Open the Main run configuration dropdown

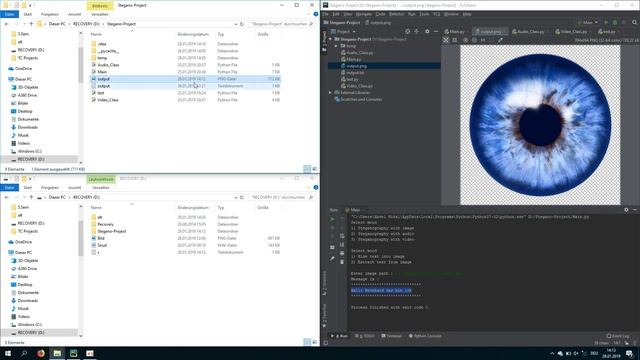(588, 22)
